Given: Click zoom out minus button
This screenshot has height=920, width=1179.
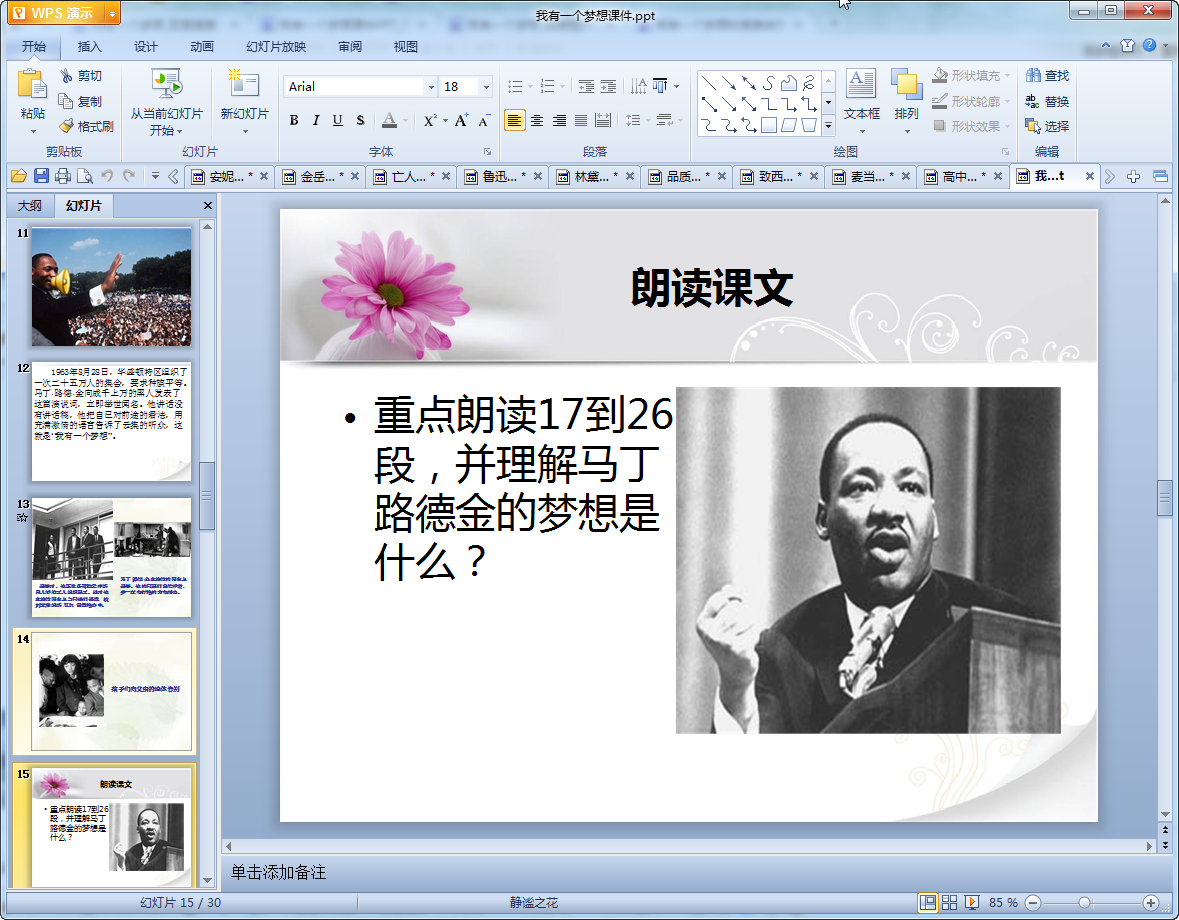Looking at the screenshot, I should click(x=1033, y=903).
